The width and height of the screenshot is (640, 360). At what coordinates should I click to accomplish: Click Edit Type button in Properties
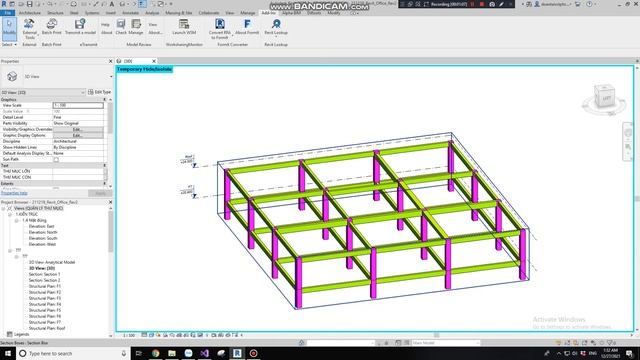coord(100,92)
